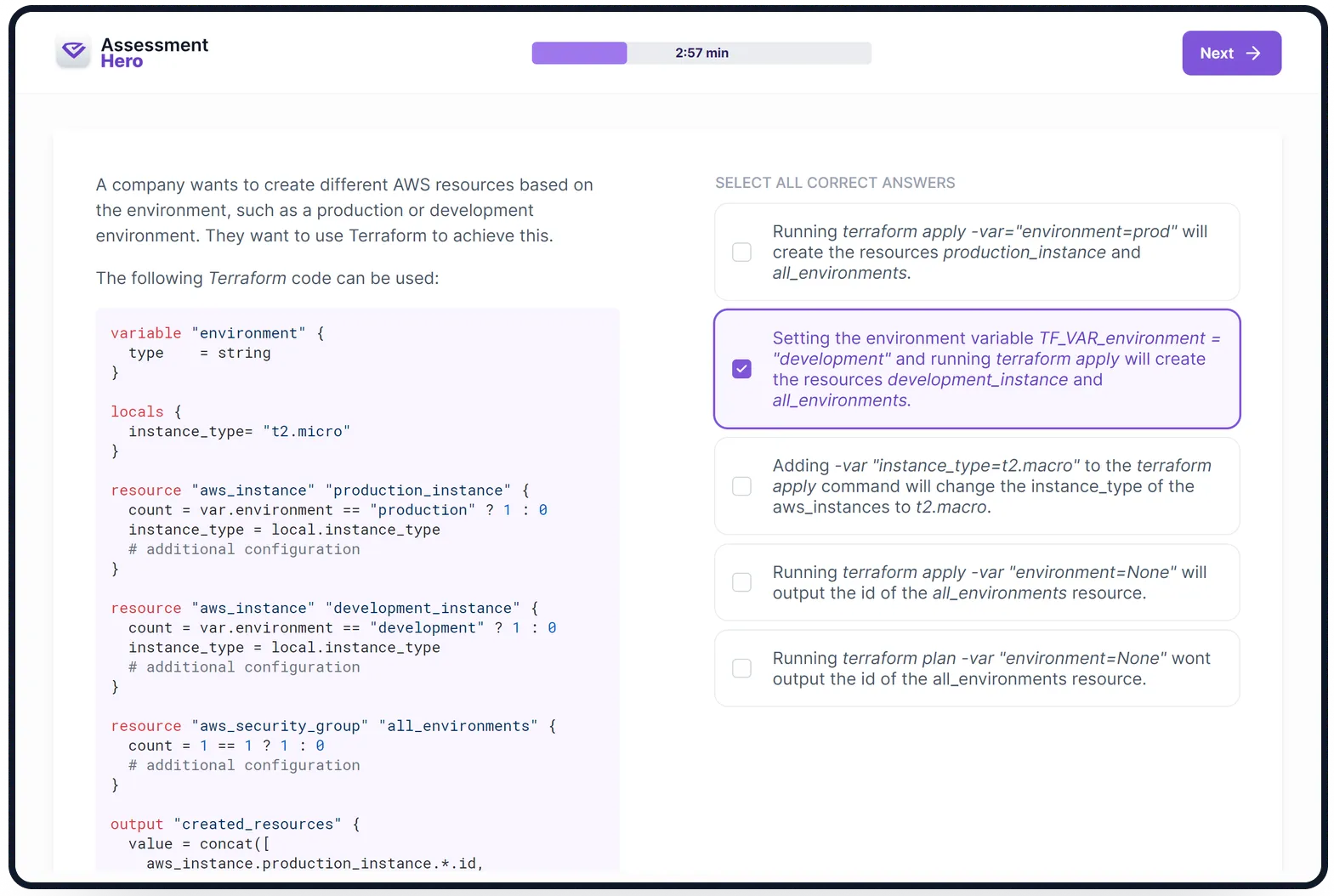
Task: Click the 'value = concat([' code line
Action: (x=200, y=843)
